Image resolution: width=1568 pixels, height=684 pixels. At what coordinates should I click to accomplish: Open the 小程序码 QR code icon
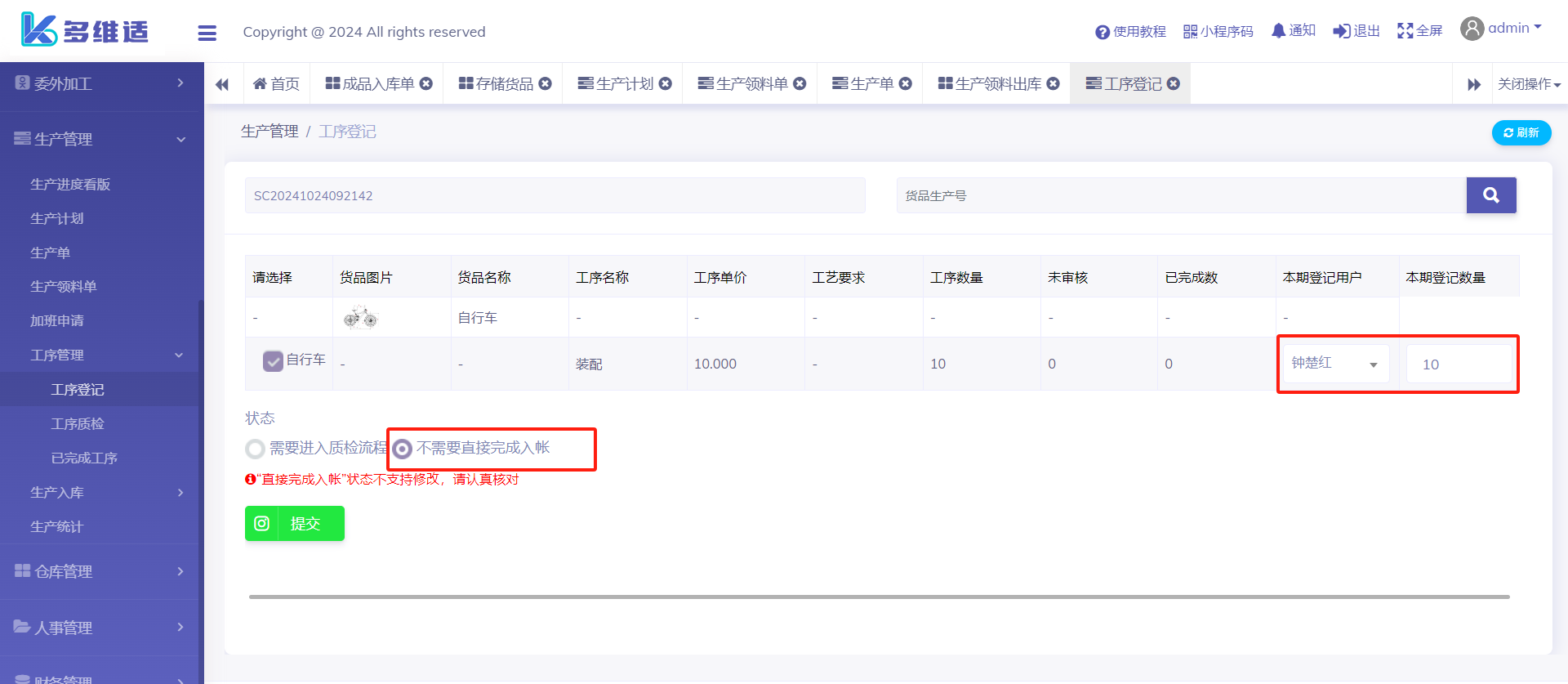pyautogui.click(x=1190, y=32)
